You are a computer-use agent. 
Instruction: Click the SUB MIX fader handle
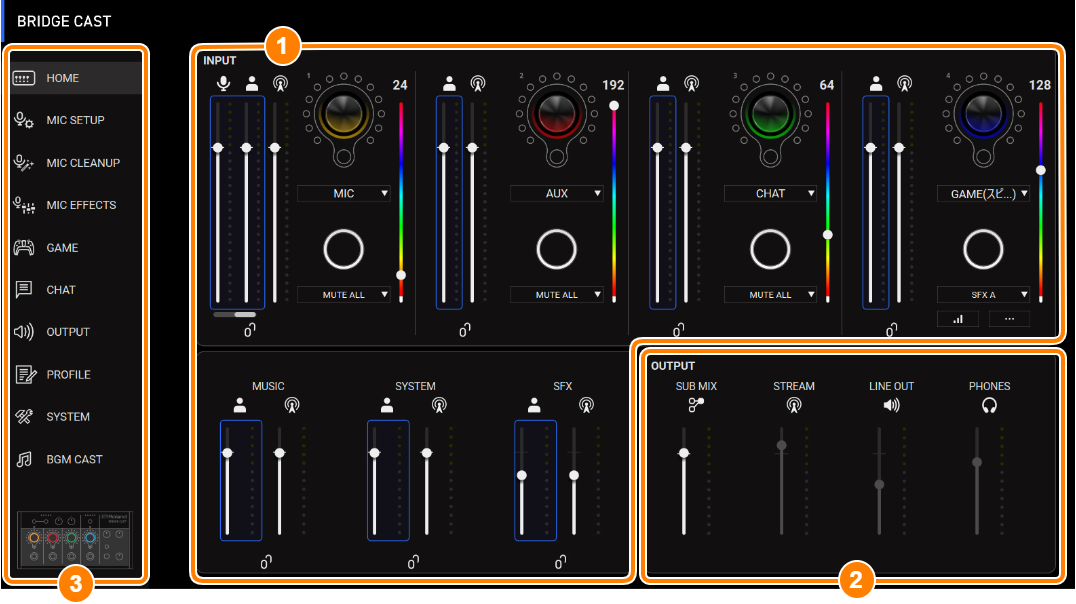pyautogui.click(x=683, y=453)
